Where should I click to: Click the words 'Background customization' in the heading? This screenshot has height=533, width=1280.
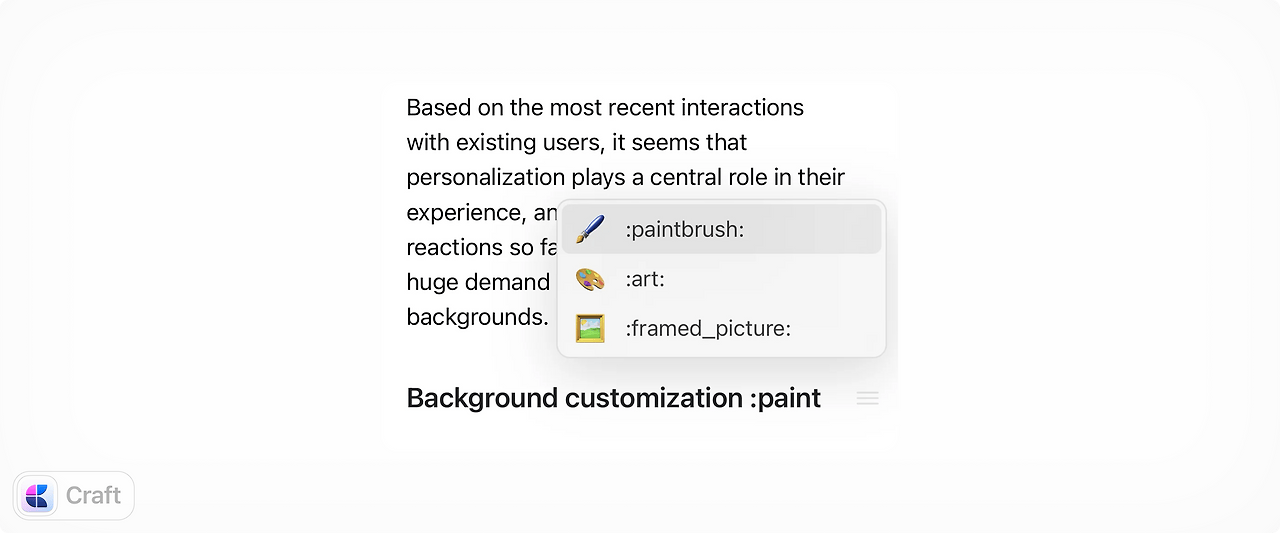tap(575, 398)
